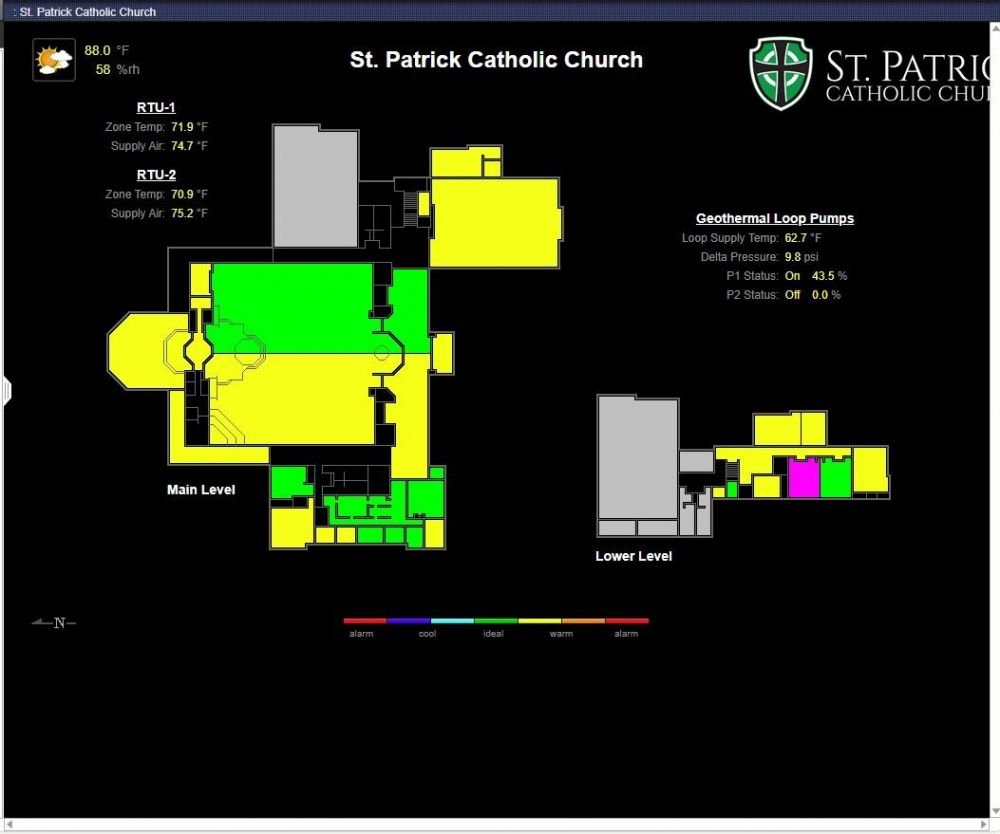1000x834 pixels.
Task: Click the green 'ideal' legend swatch
Action: coord(495,621)
